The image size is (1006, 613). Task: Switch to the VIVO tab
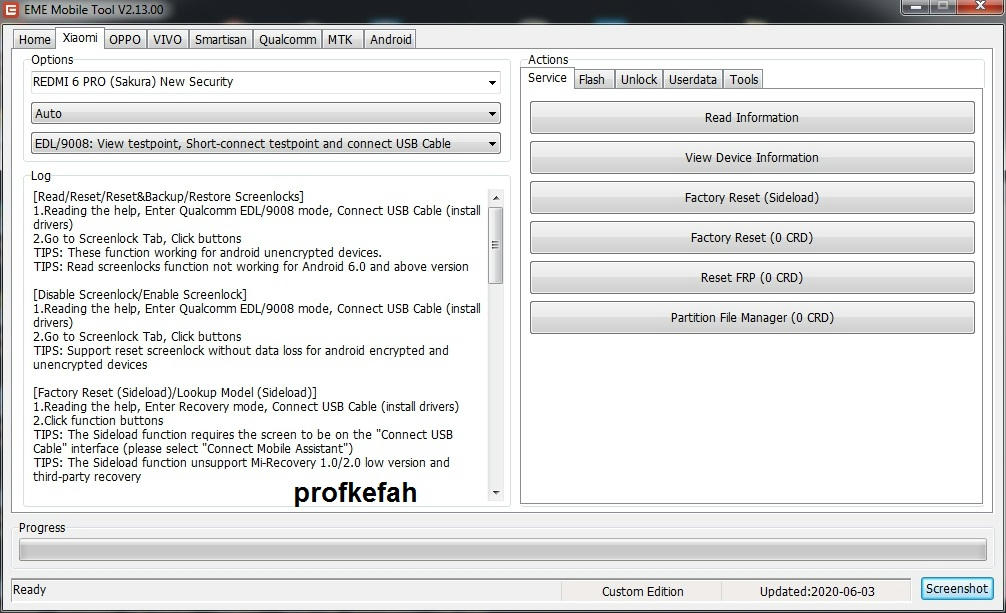(167, 39)
